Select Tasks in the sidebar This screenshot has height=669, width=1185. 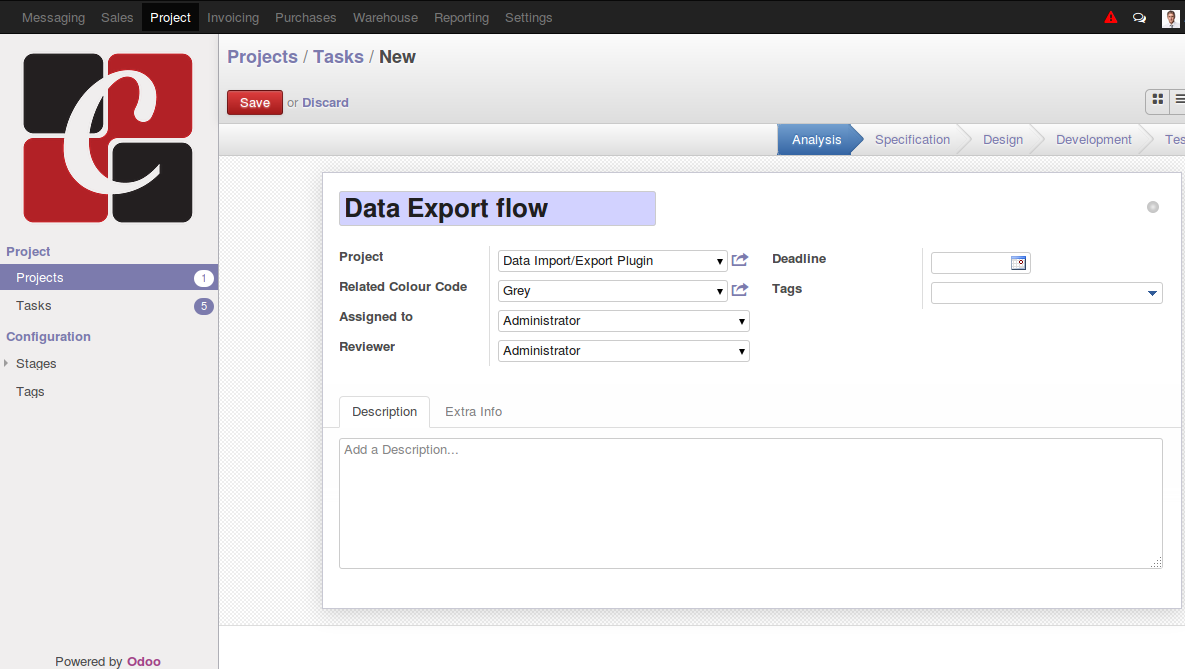[109, 305]
